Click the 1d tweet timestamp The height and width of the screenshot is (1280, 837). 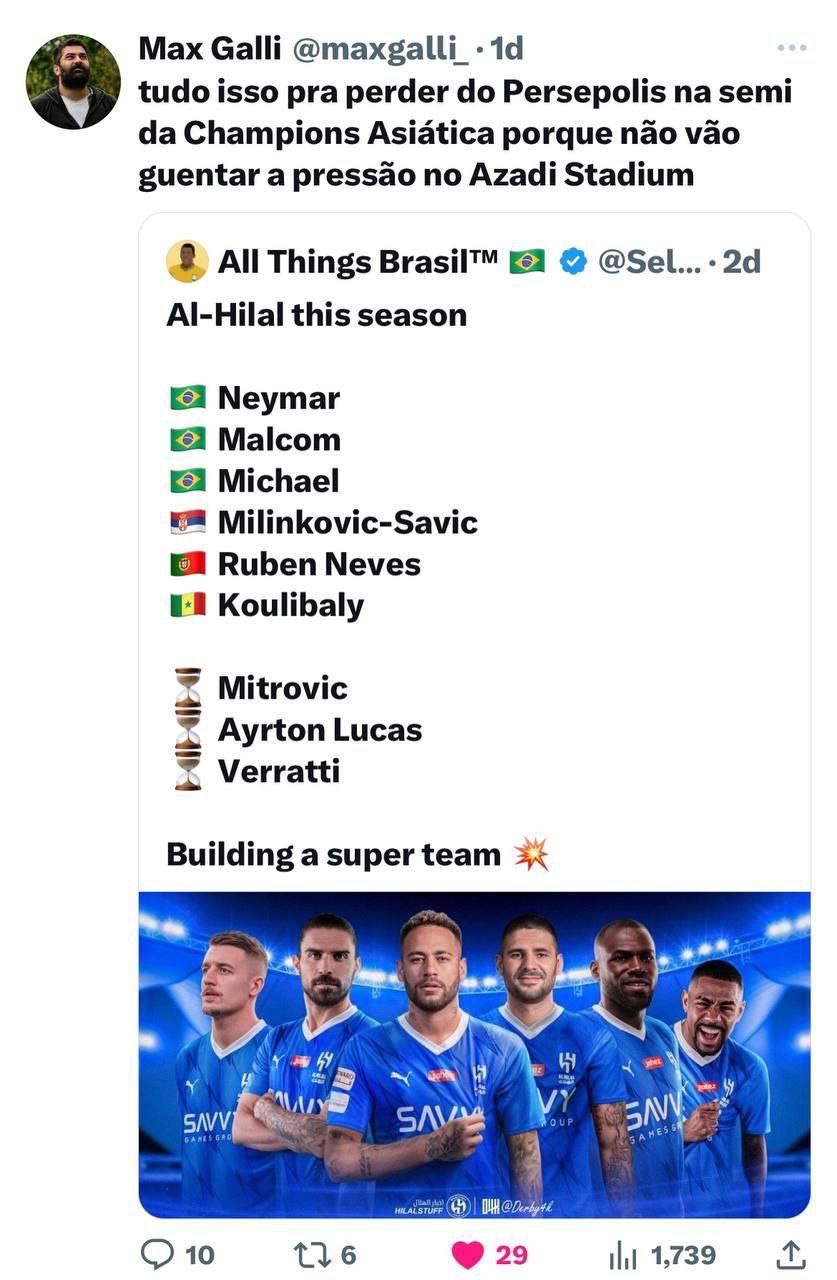[506, 48]
